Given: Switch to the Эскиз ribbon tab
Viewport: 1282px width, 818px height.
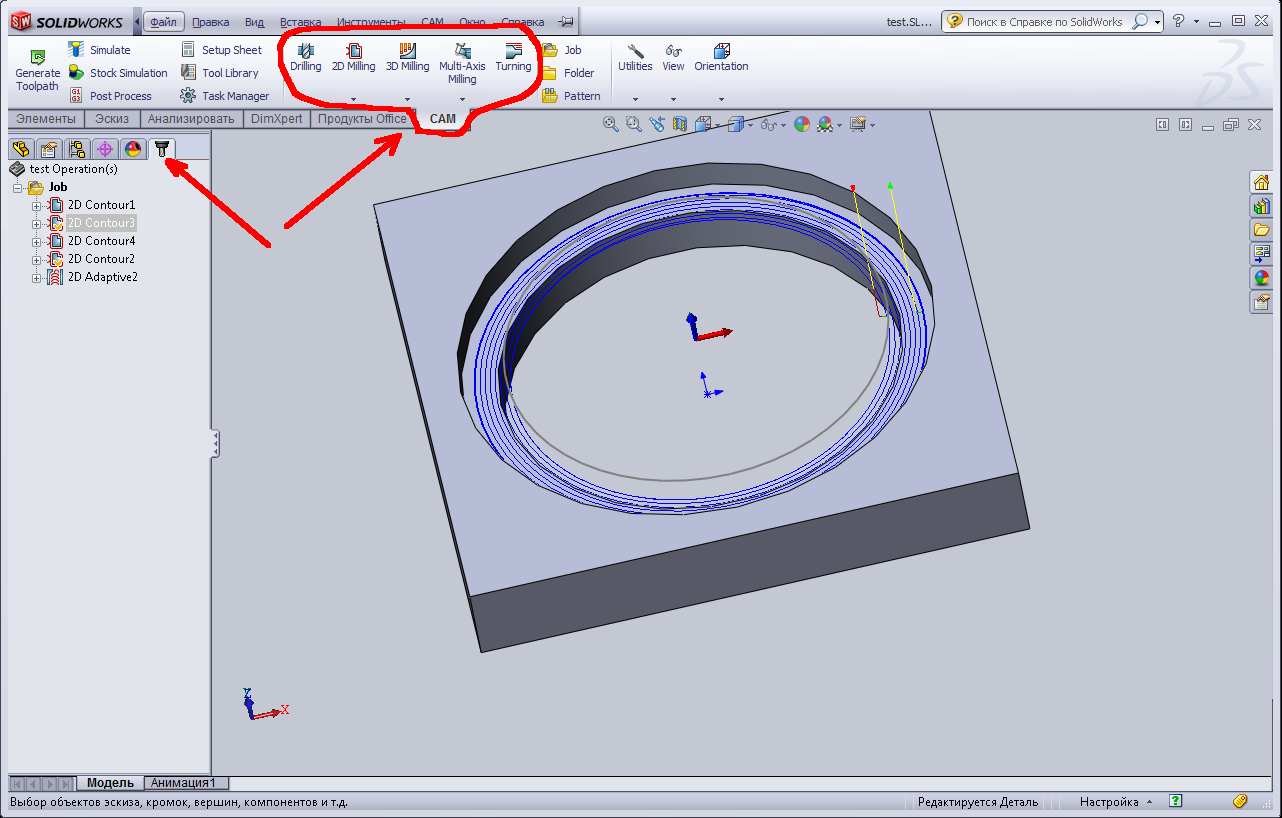Looking at the screenshot, I should [x=112, y=119].
